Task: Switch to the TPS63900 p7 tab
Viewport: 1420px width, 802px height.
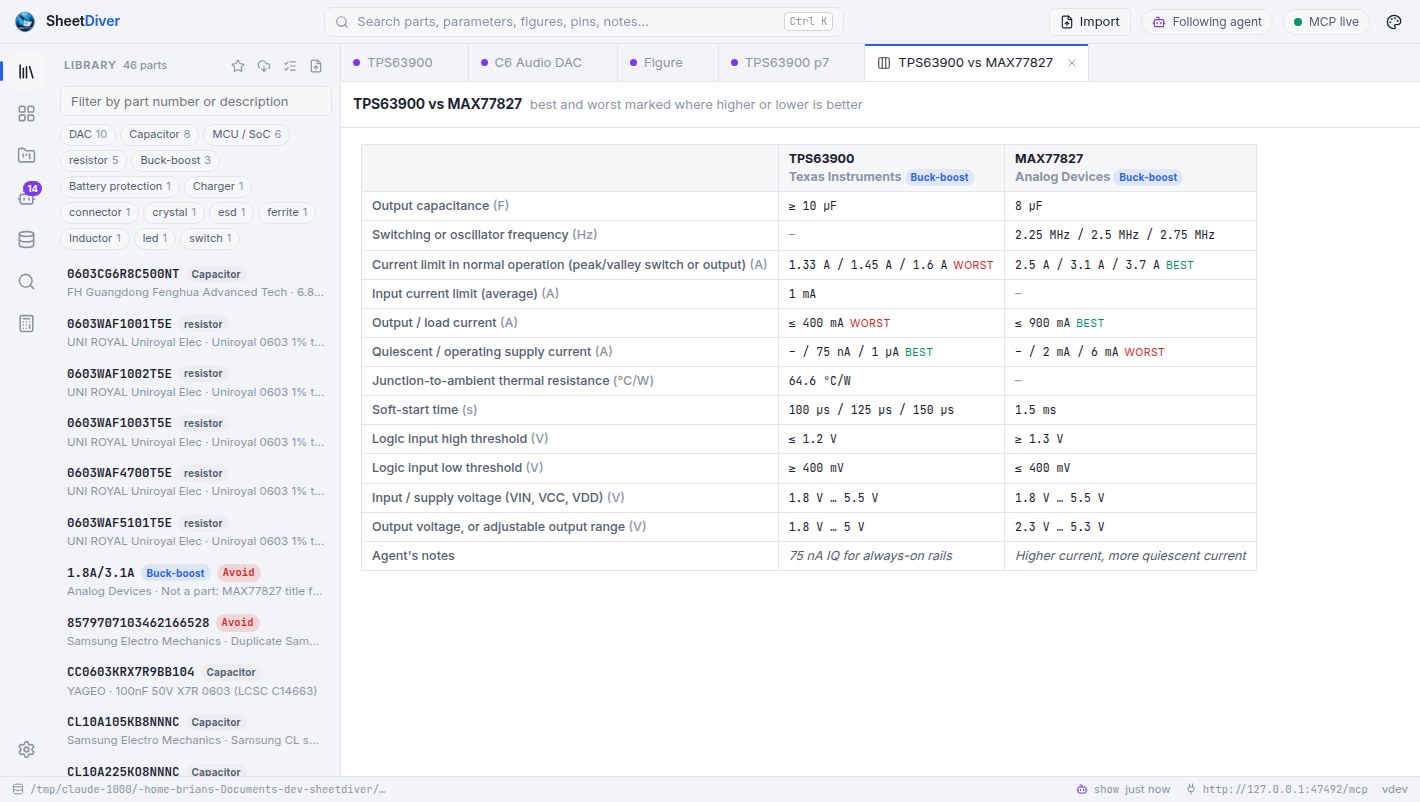Action: [791, 63]
